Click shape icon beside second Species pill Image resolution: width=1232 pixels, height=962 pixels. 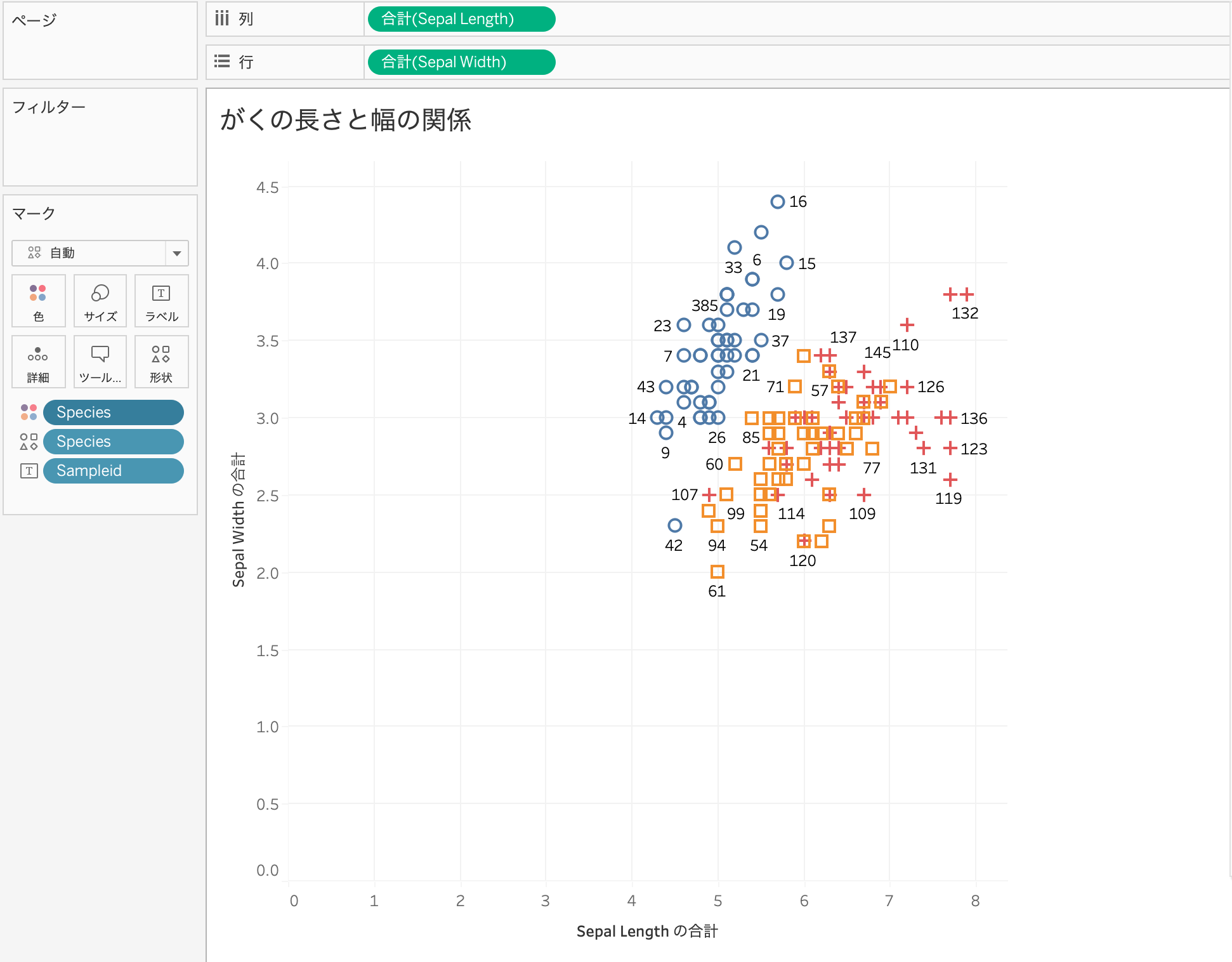coord(29,442)
